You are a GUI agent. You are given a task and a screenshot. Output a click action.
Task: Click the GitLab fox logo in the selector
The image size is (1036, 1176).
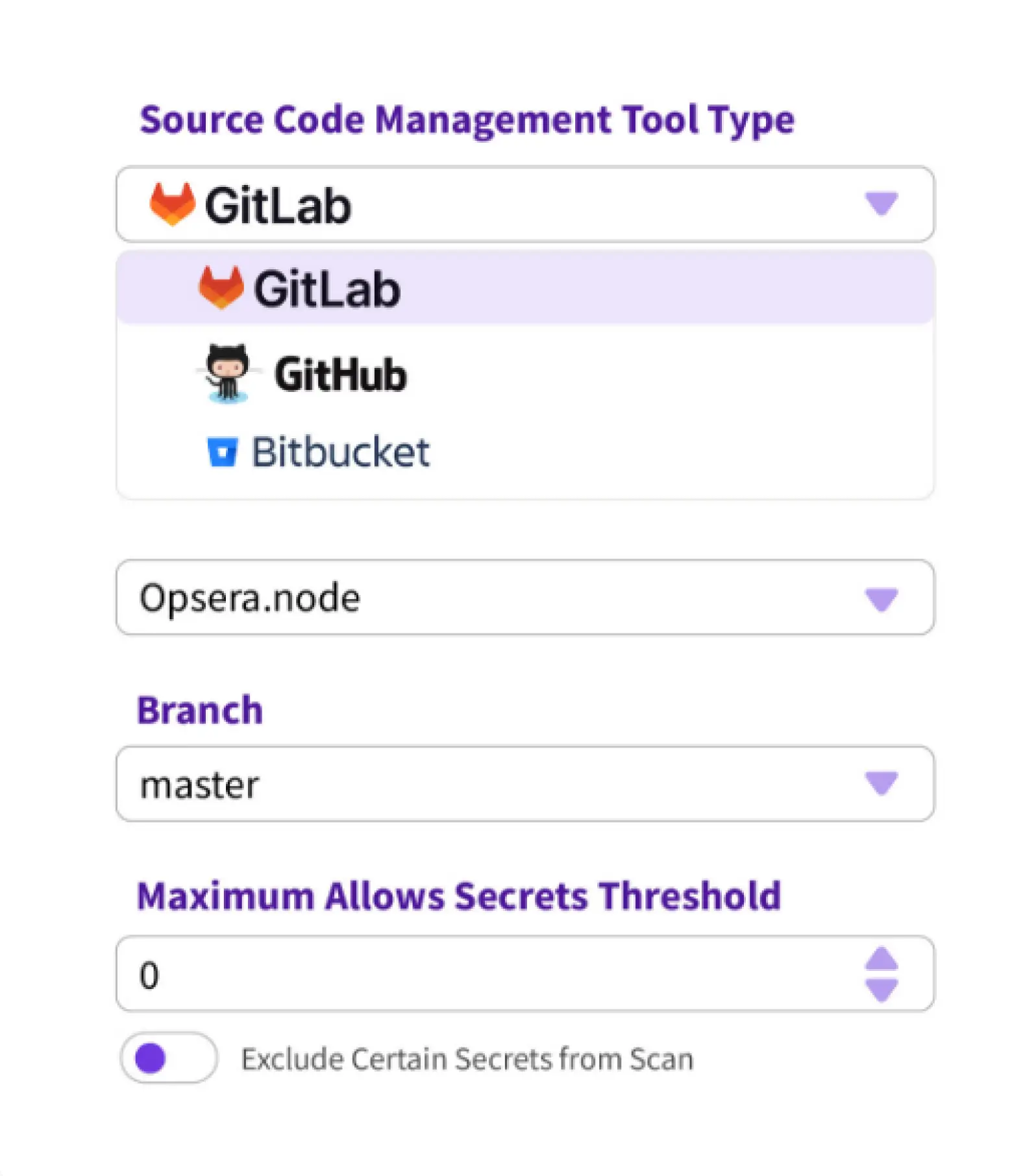point(171,204)
